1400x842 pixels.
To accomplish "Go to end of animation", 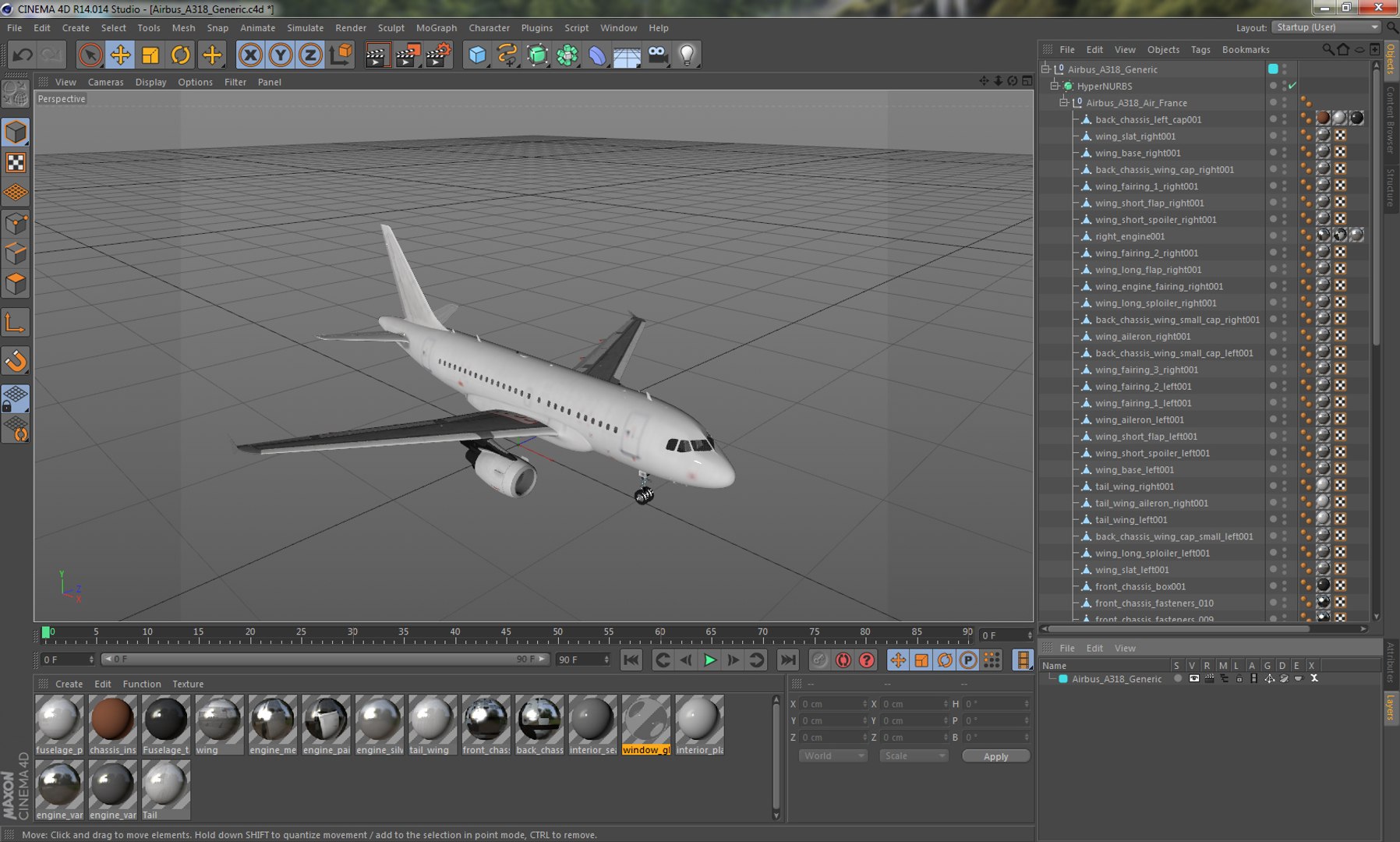I will tap(788, 660).
